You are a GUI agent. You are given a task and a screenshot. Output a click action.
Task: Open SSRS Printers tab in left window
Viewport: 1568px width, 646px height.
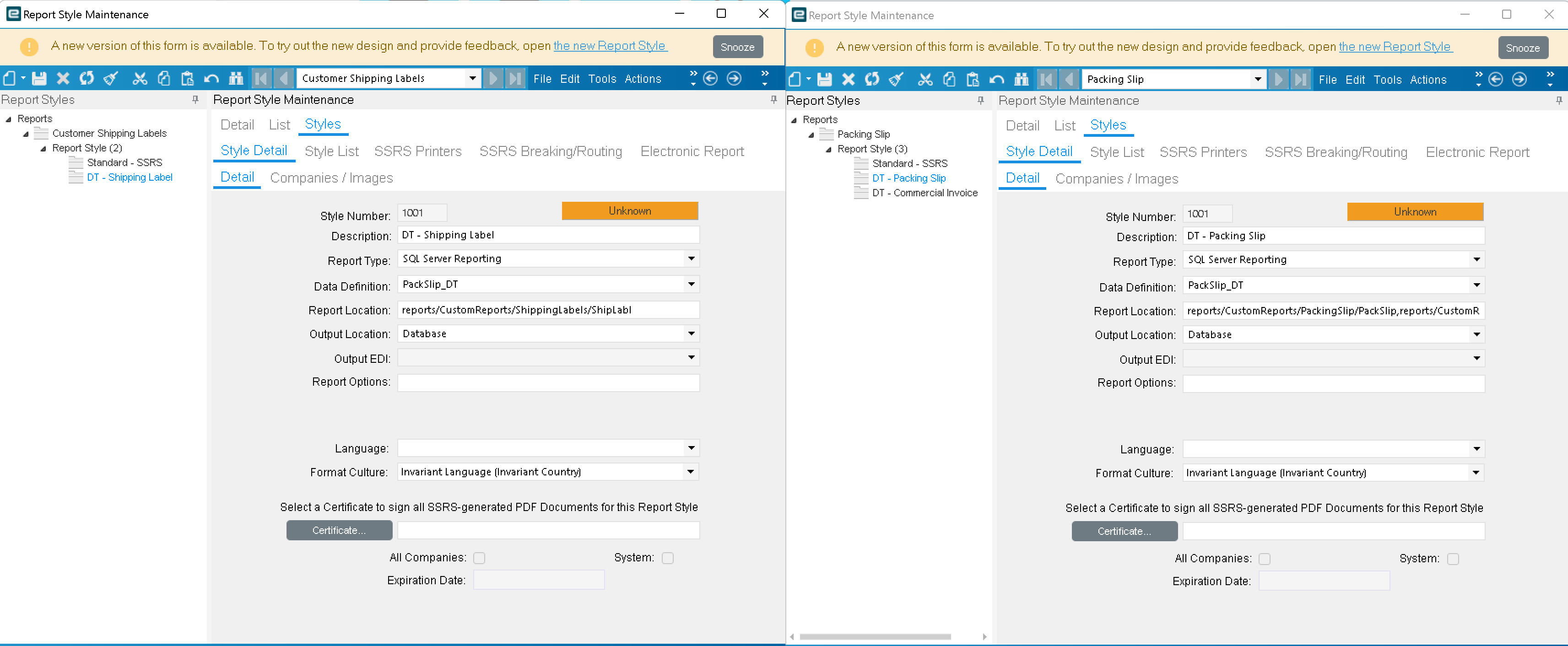[417, 151]
